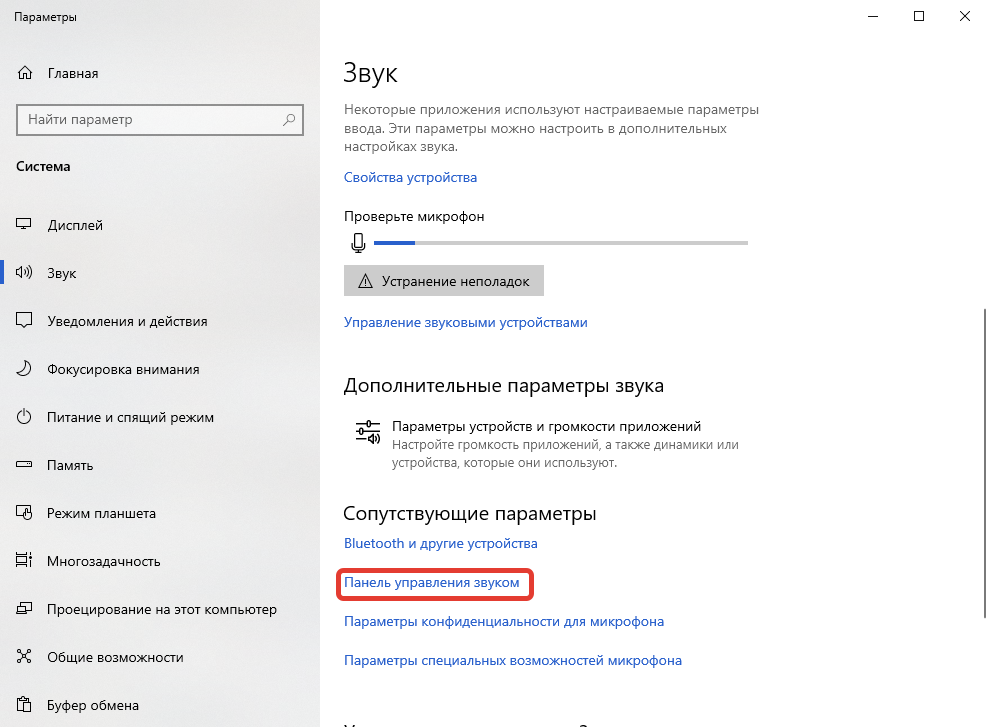This screenshot has height=727, width=988.
Task: Click the Display monitor icon
Action: pos(26,226)
